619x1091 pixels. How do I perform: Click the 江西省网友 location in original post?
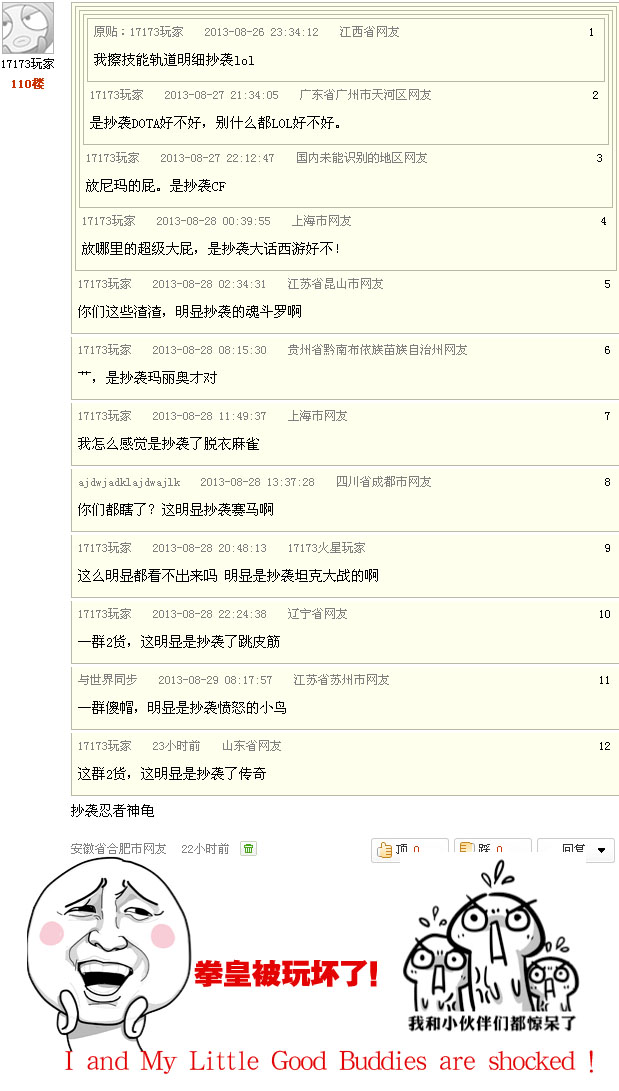pyautogui.click(x=369, y=32)
